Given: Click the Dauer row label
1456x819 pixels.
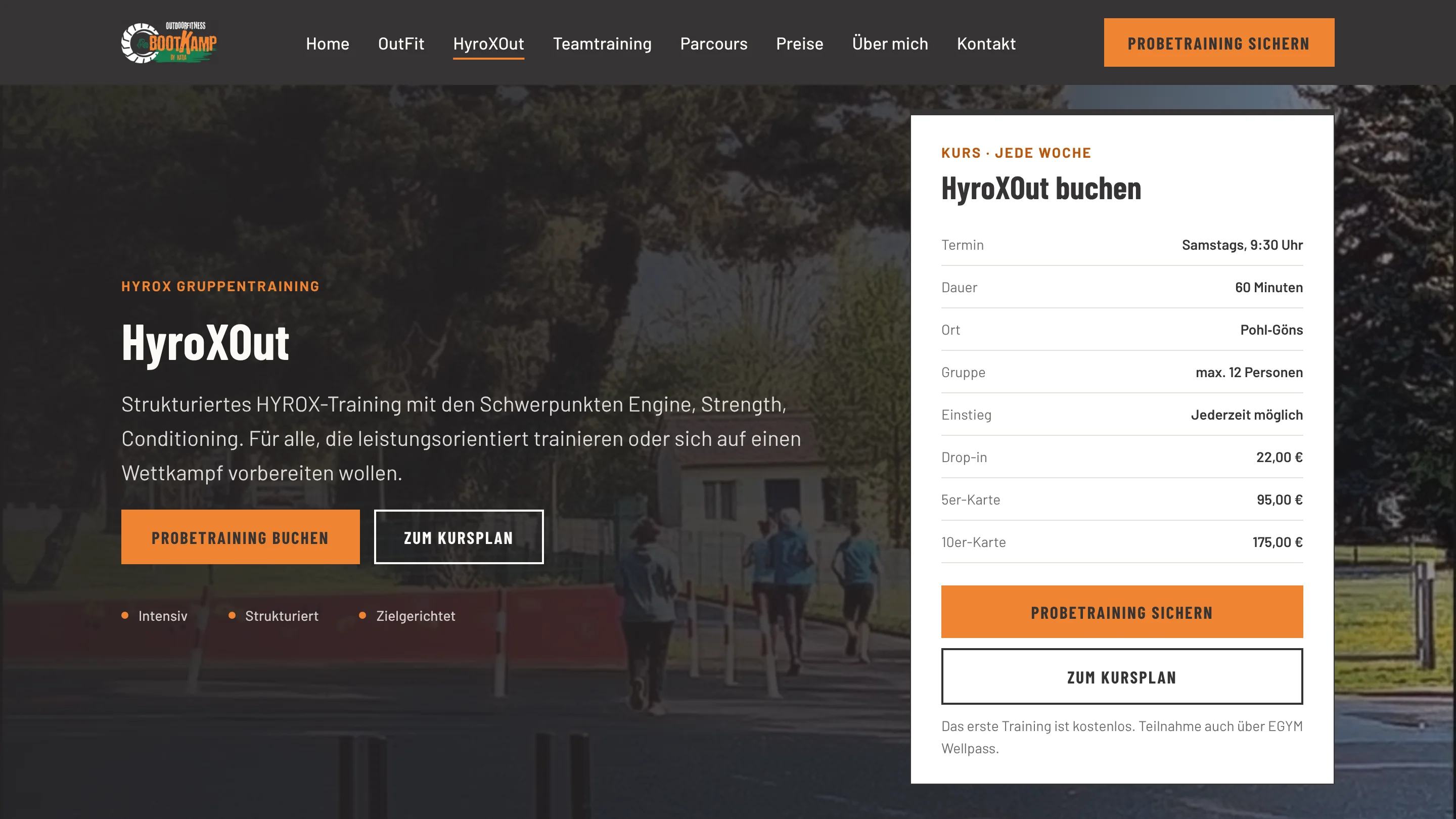Looking at the screenshot, I should 959,287.
